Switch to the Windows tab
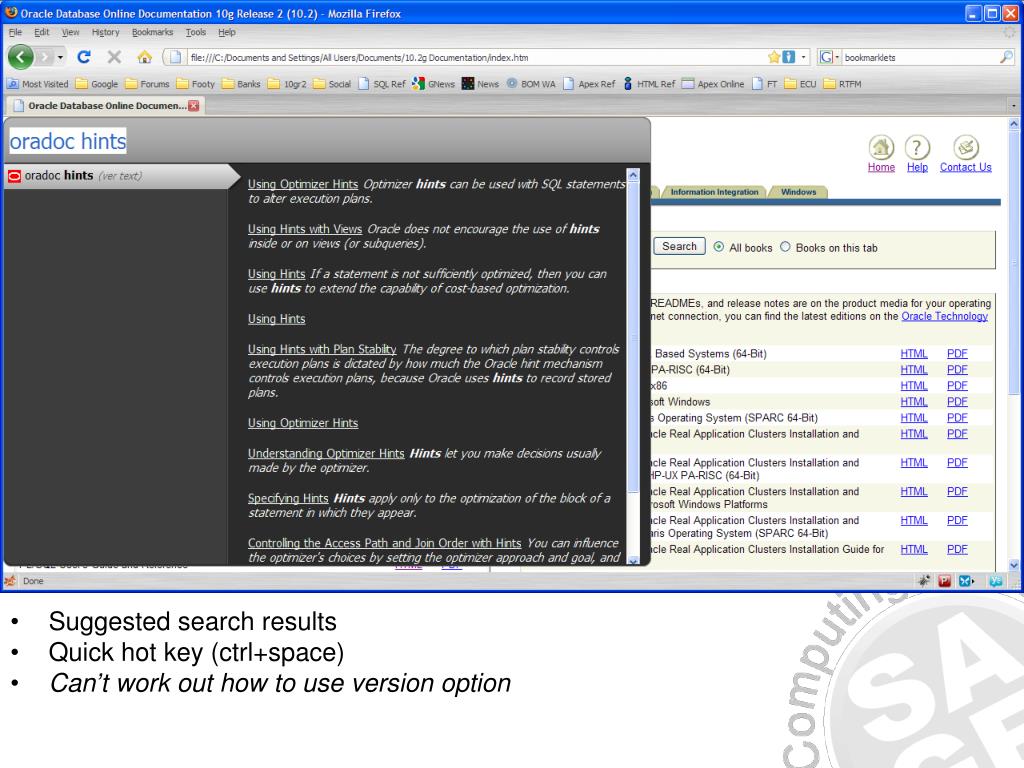 [798, 192]
